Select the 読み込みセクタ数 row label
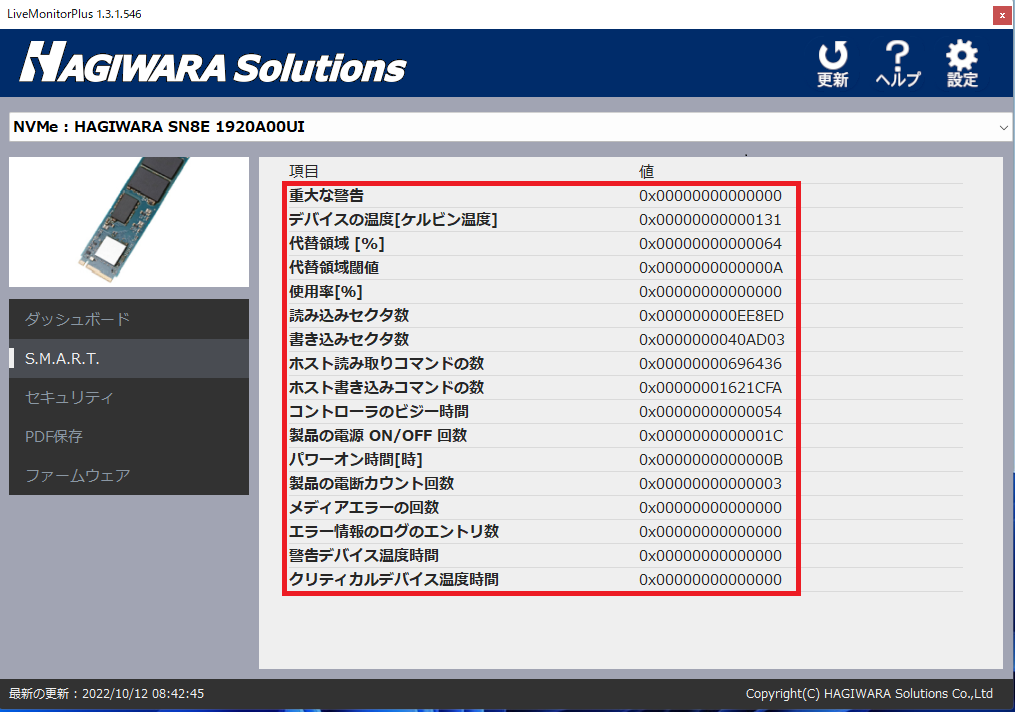The image size is (1015, 712). (x=349, y=315)
